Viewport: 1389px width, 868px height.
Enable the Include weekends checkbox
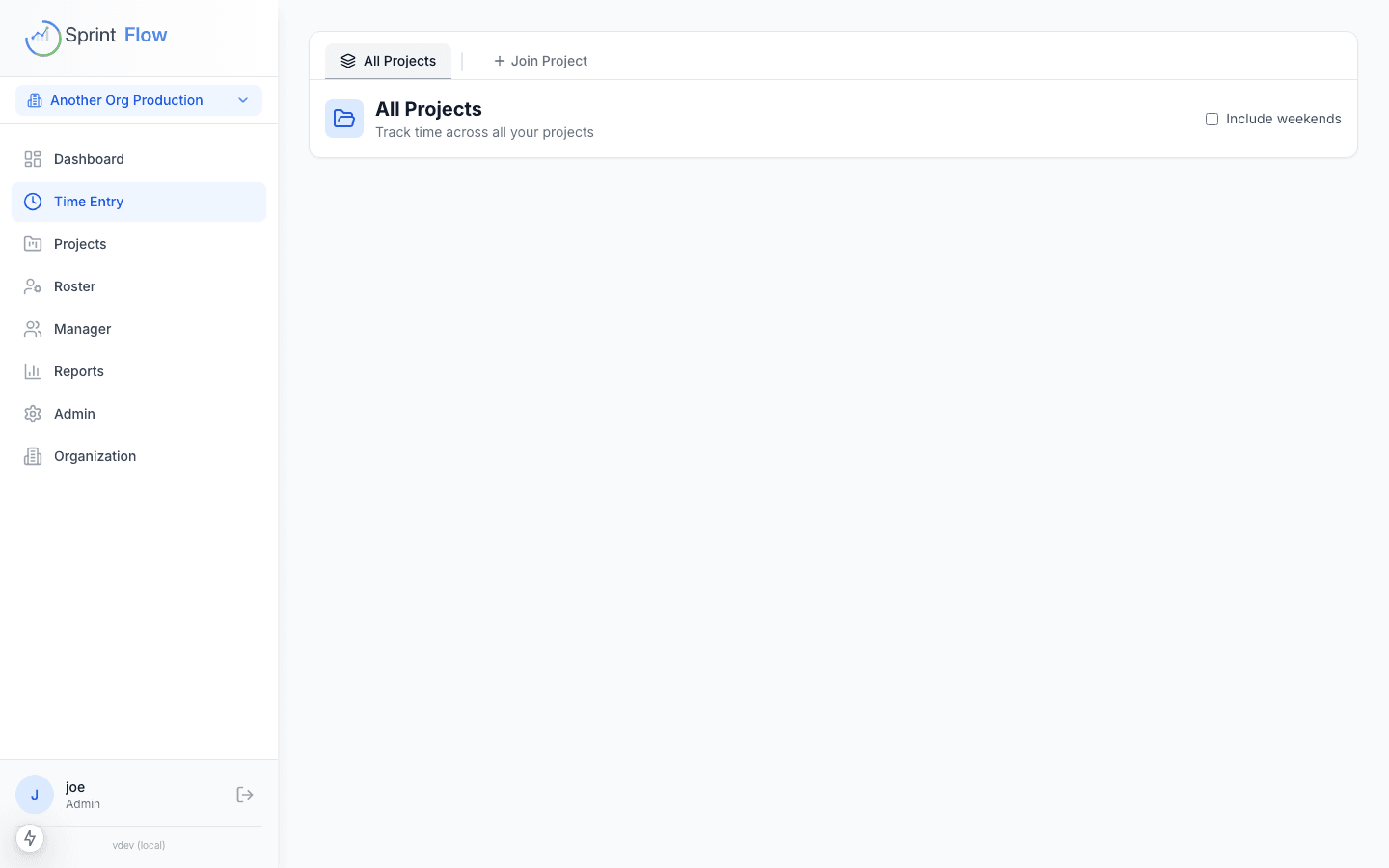(1212, 118)
